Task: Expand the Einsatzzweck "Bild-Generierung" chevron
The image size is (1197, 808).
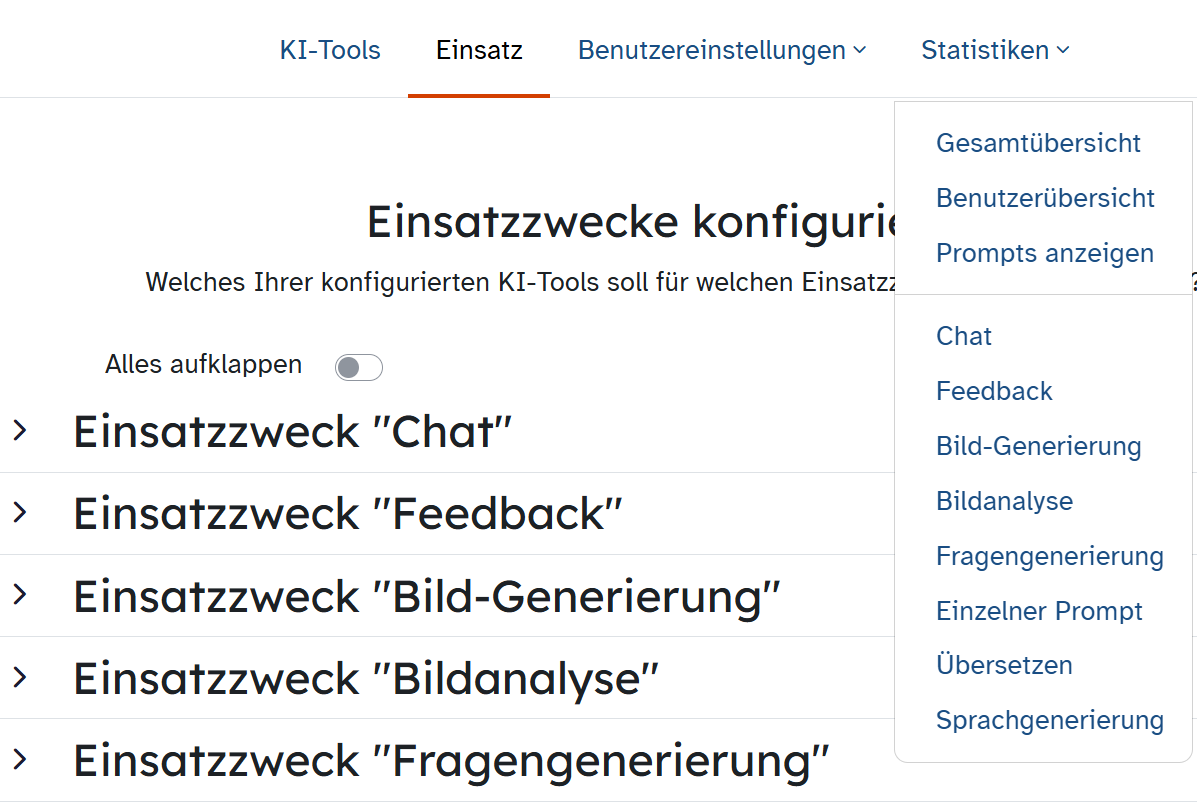Action: 19,595
